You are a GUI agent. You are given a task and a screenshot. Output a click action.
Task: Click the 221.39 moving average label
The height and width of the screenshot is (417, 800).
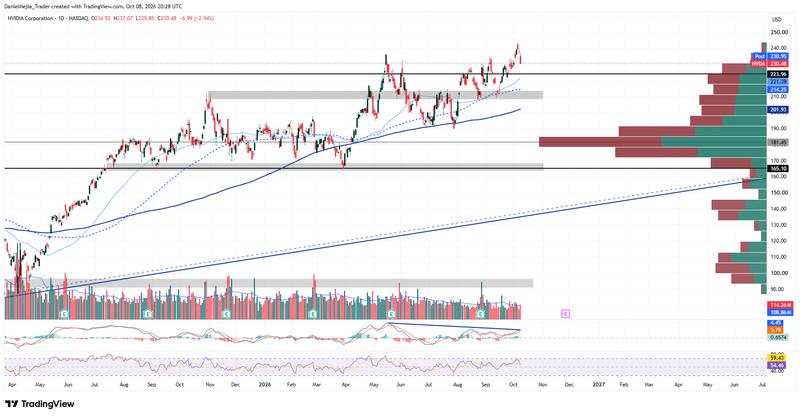tap(778, 82)
